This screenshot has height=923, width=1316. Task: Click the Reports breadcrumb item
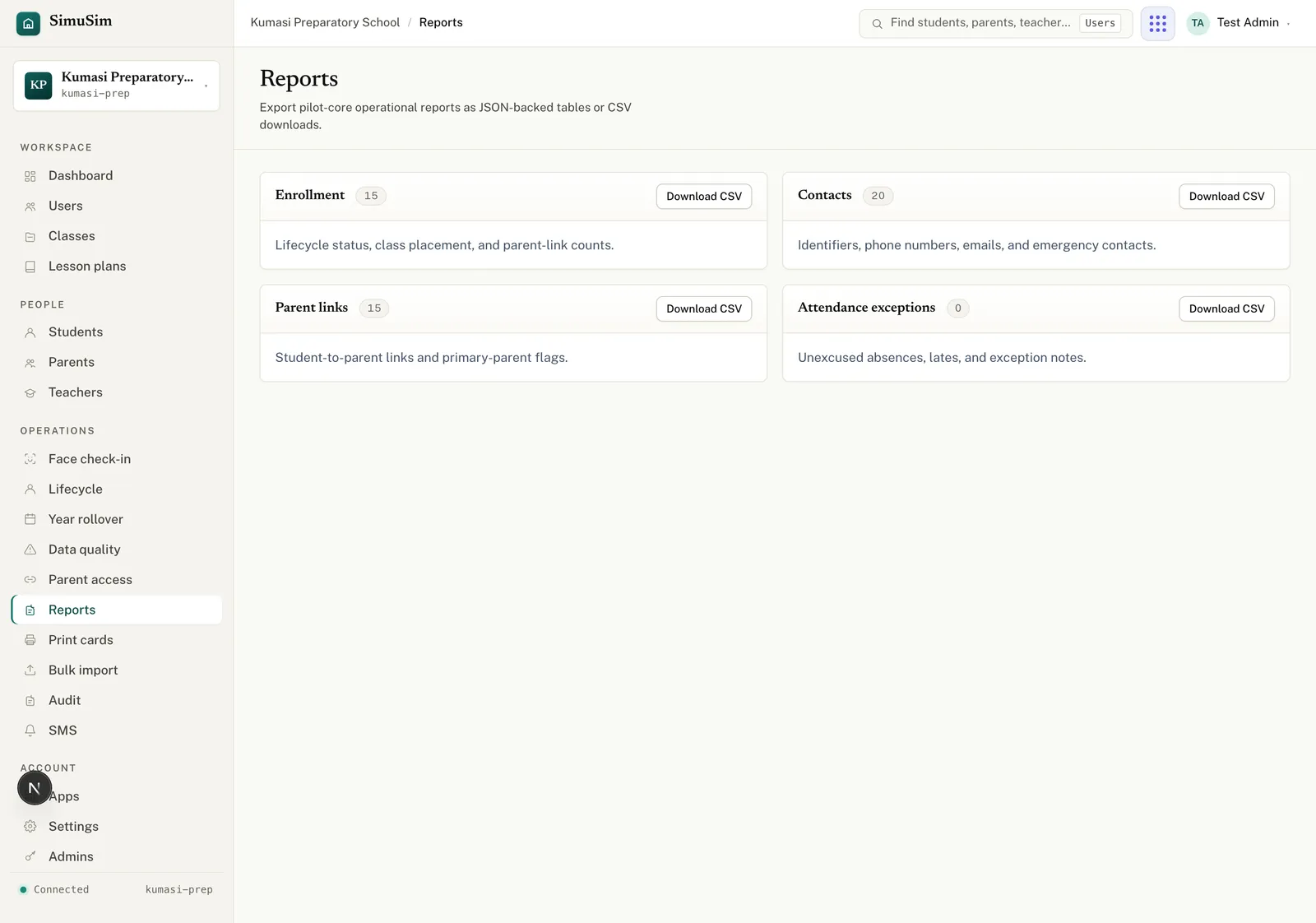click(x=441, y=23)
